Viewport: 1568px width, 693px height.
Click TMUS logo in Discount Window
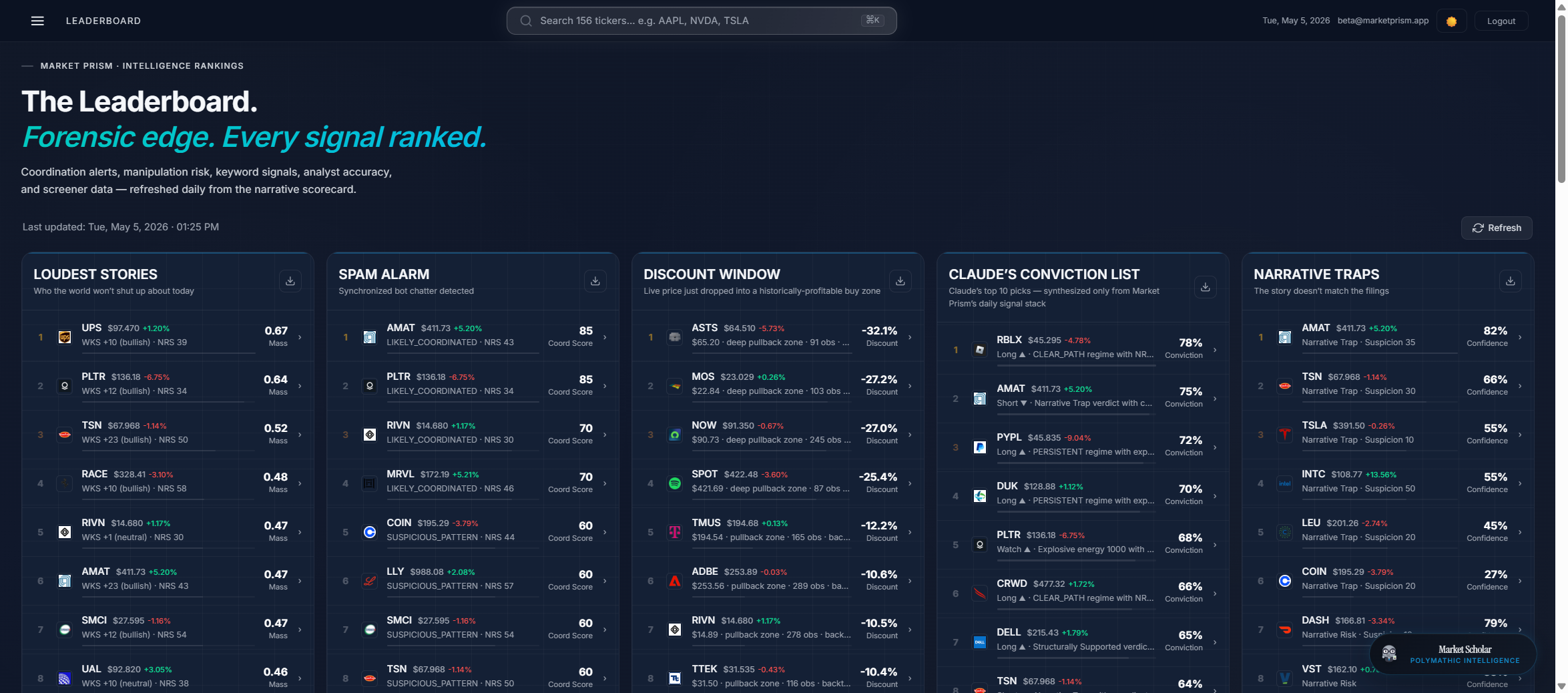click(x=675, y=532)
